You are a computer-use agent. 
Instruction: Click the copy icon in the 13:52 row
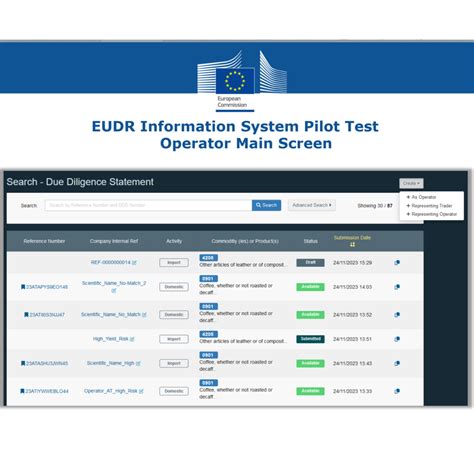tap(397, 315)
